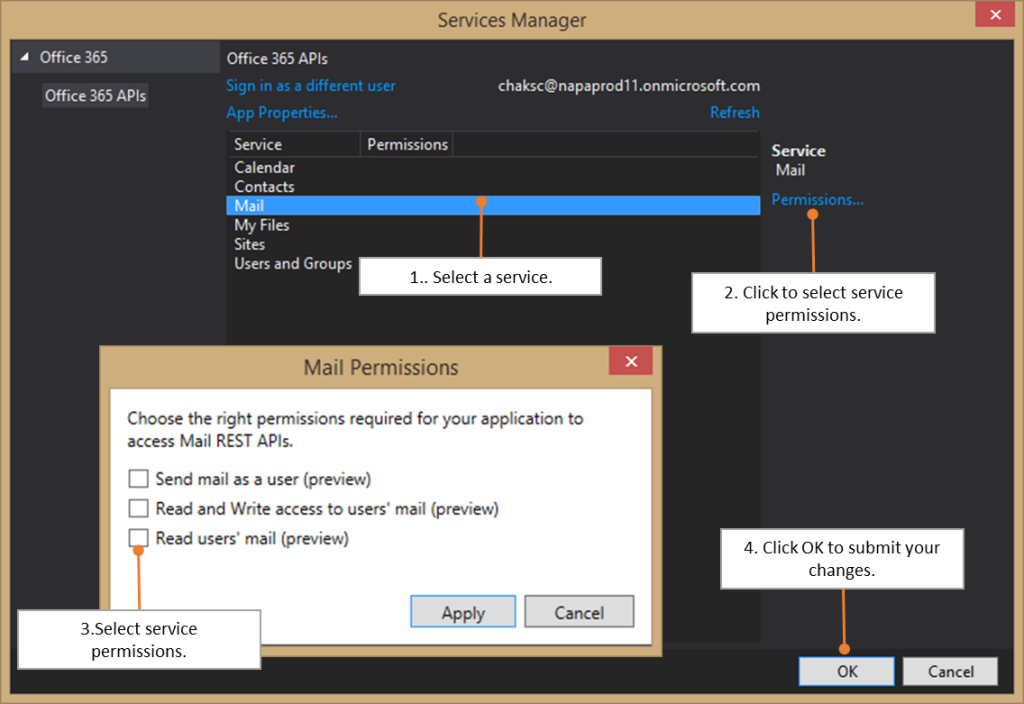Select Office 365 APIs in tree

tap(95, 96)
